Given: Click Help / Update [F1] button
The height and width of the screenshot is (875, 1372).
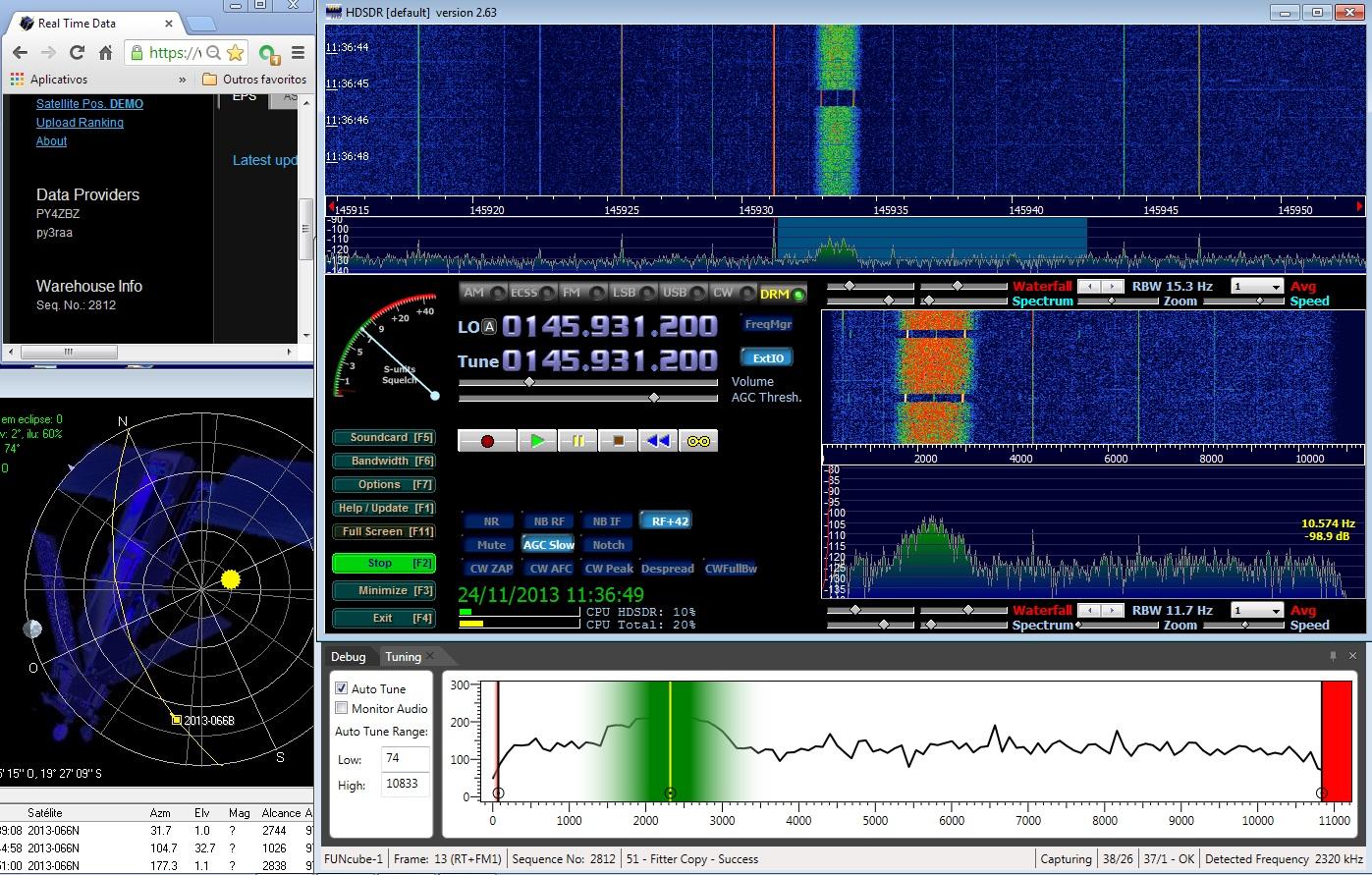Looking at the screenshot, I should (384, 509).
